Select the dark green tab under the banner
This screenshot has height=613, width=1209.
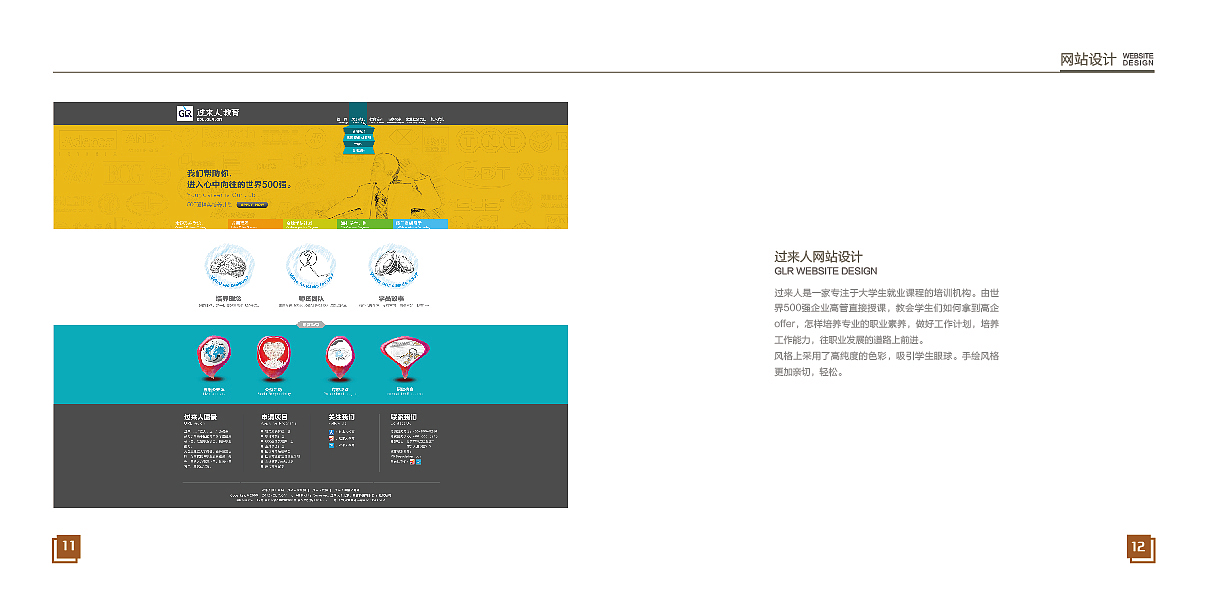(365, 224)
